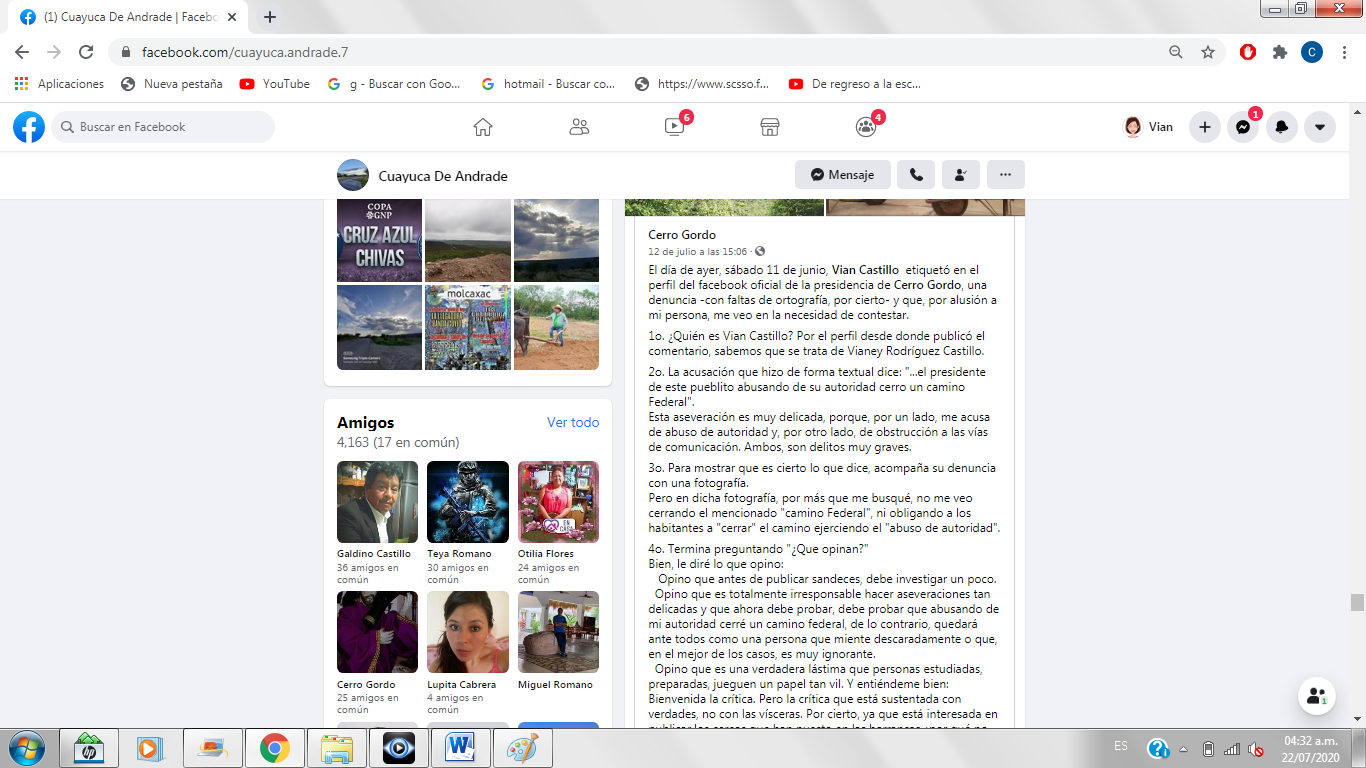This screenshot has height=768, width=1366.
Task: Open the Nueva pestaña bookmark
Action: [x=172, y=84]
